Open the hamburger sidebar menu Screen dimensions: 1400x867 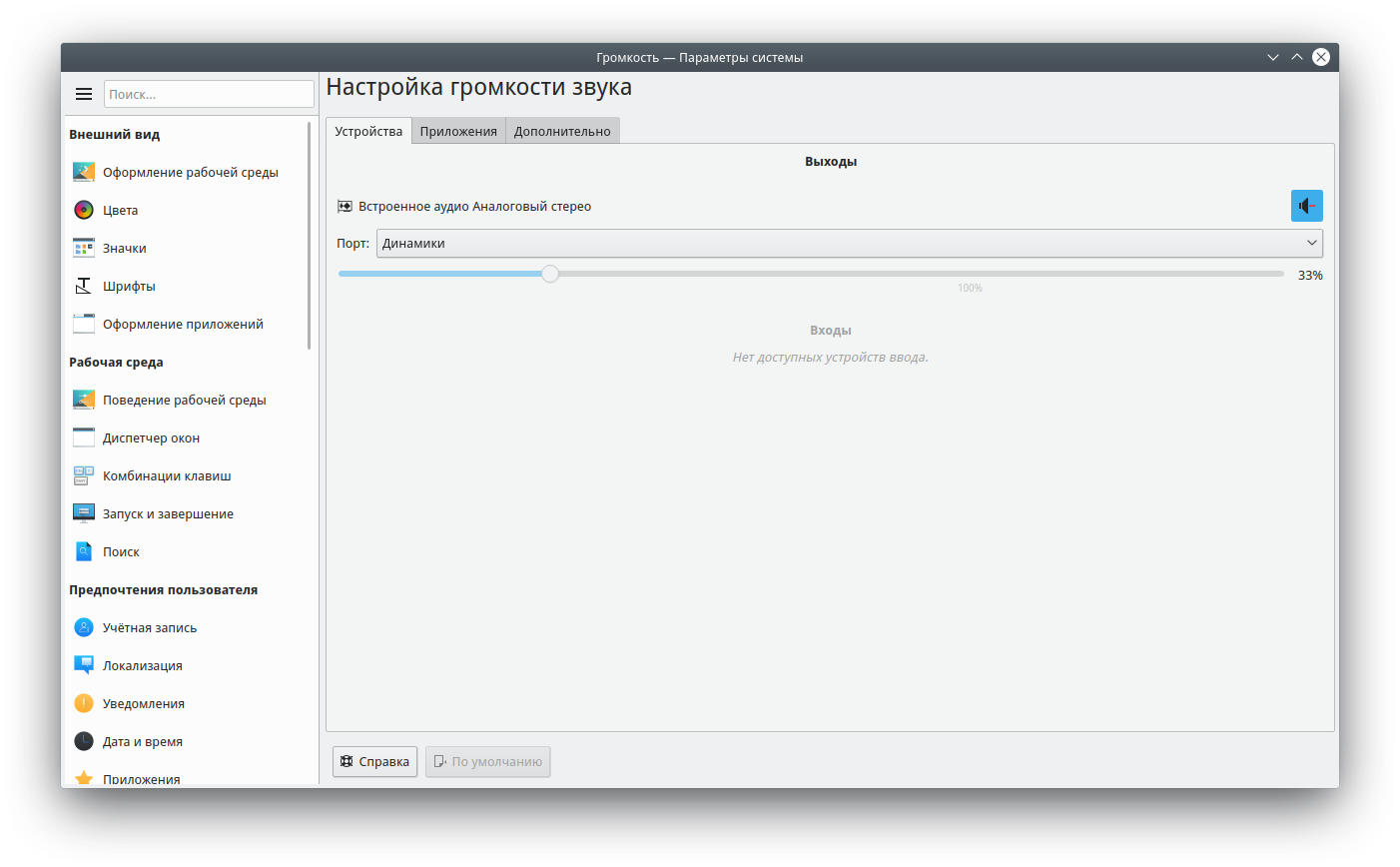pyautogui.click(x=84, y=94)
